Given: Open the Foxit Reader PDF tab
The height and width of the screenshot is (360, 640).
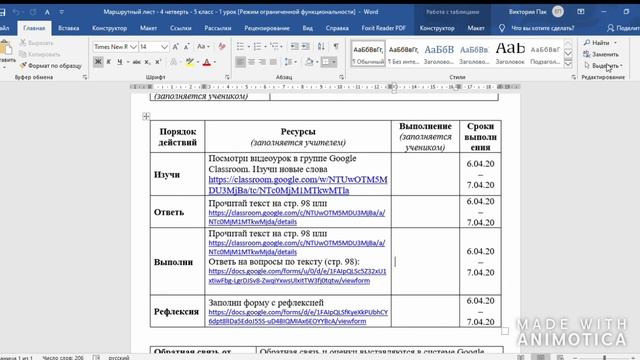Looking at the screenshot, I should [384, 28].
